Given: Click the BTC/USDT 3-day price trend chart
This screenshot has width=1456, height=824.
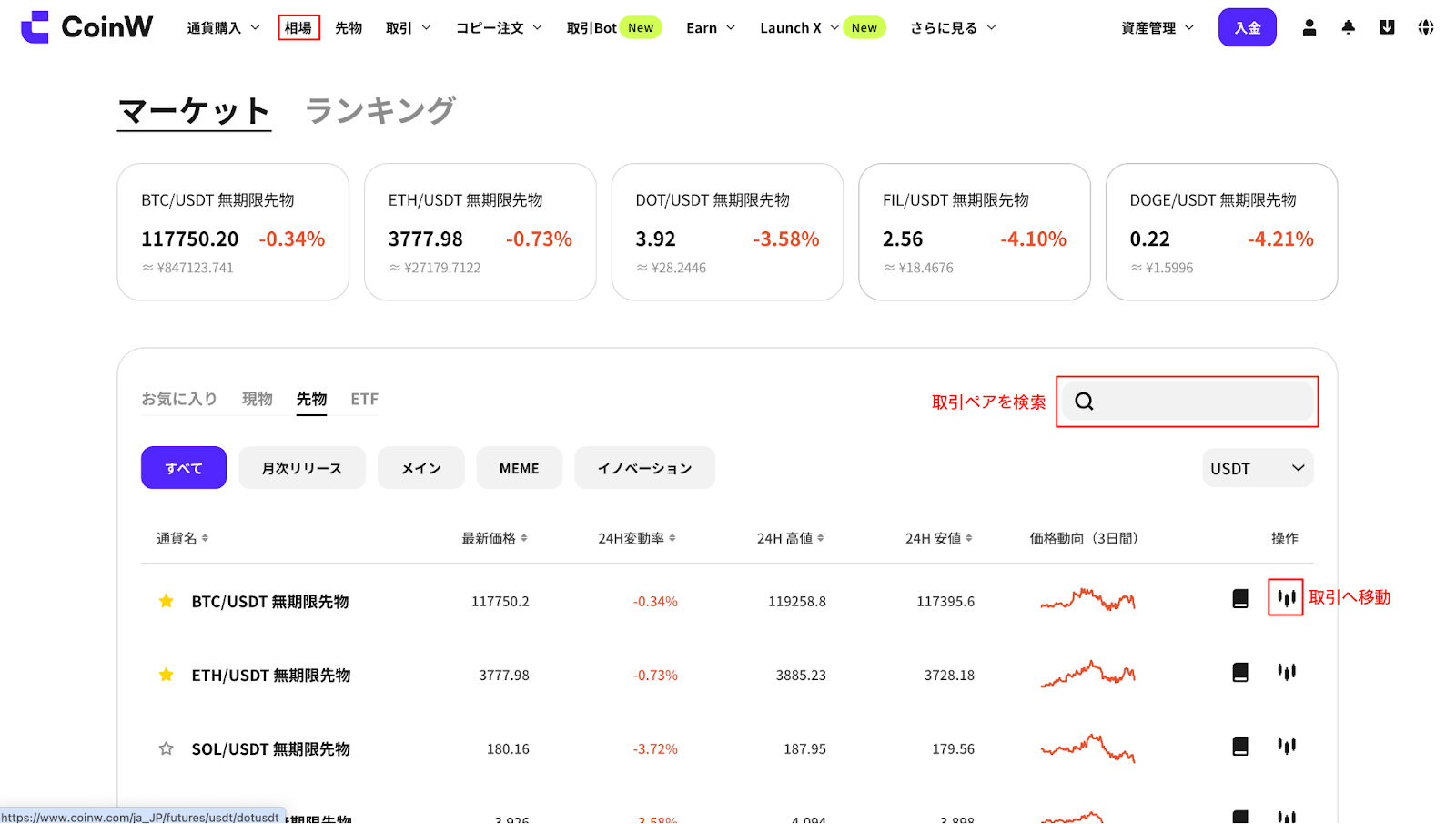Looking at the screenshot, I should [x=1088, y=599].
